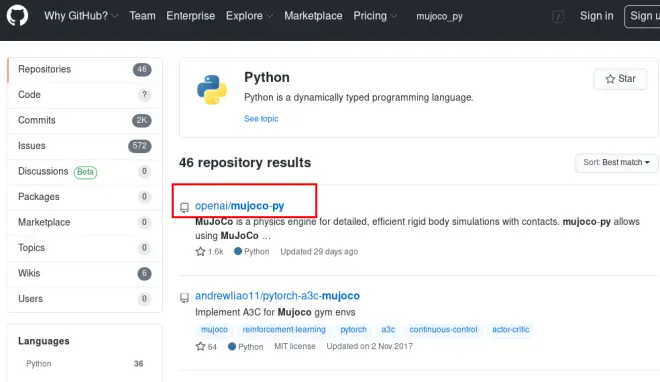Click the GitHub Octocat logo
Viewport: 660px width, 382px height.
[17, 16]
